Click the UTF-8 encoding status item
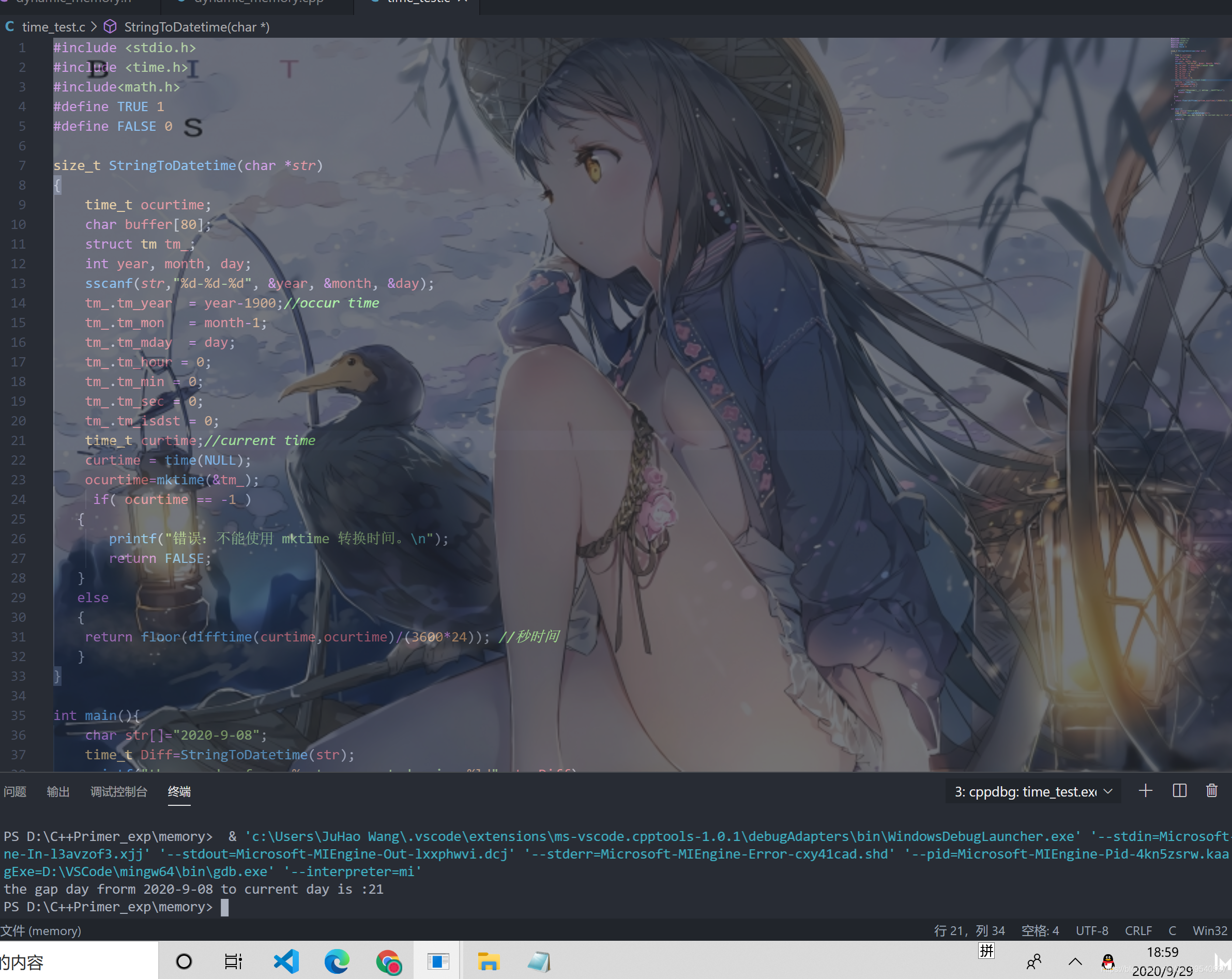1232x979 pixels. point(1091,931)
